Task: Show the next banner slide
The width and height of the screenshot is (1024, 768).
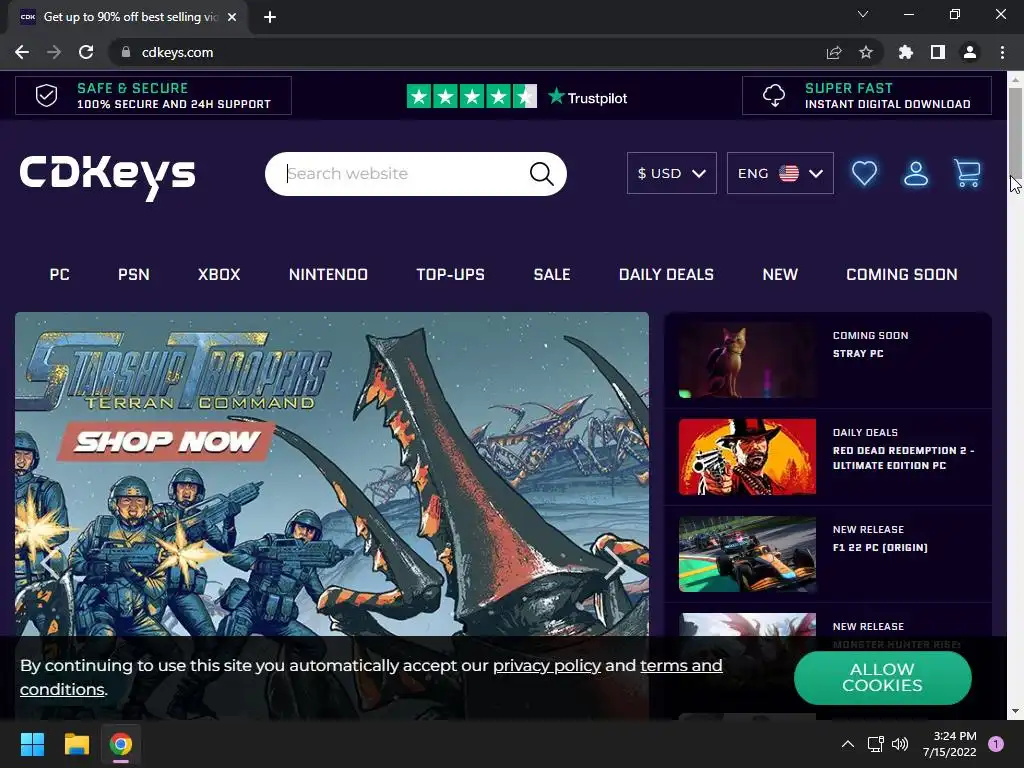Action: (x=614, y=564)
